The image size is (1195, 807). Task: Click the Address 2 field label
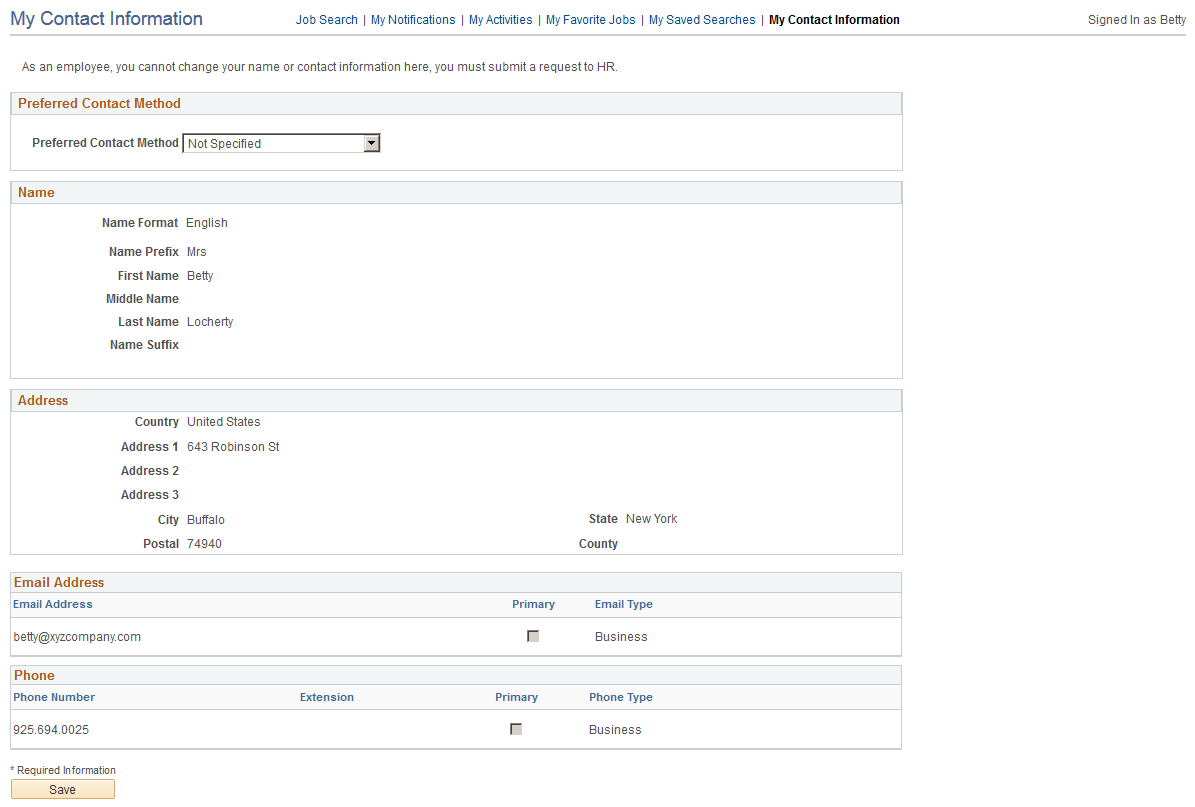click(149, 471)
